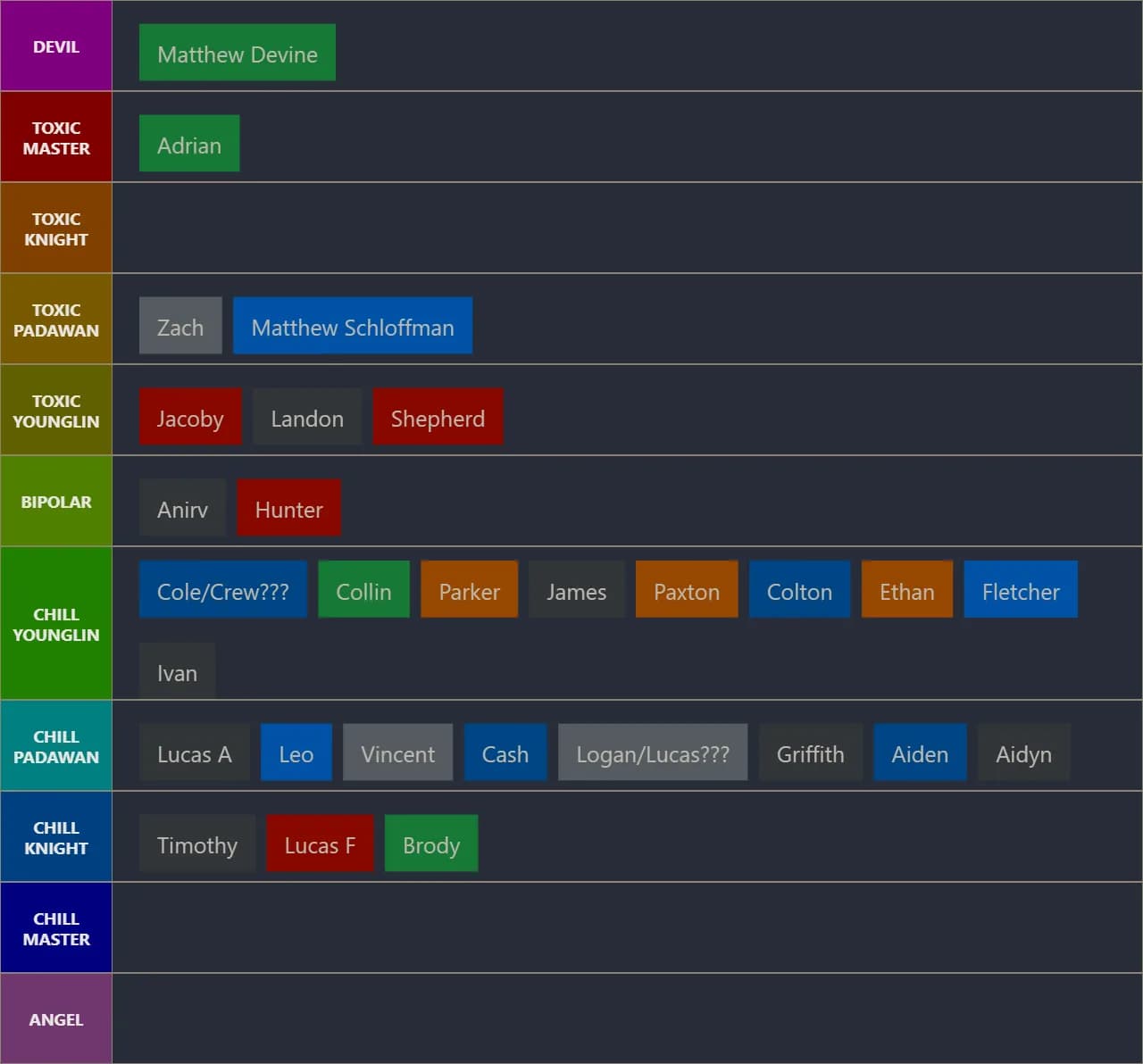
Task: Select the blue Fletcher tile
Action: (x=1020, y=591)
